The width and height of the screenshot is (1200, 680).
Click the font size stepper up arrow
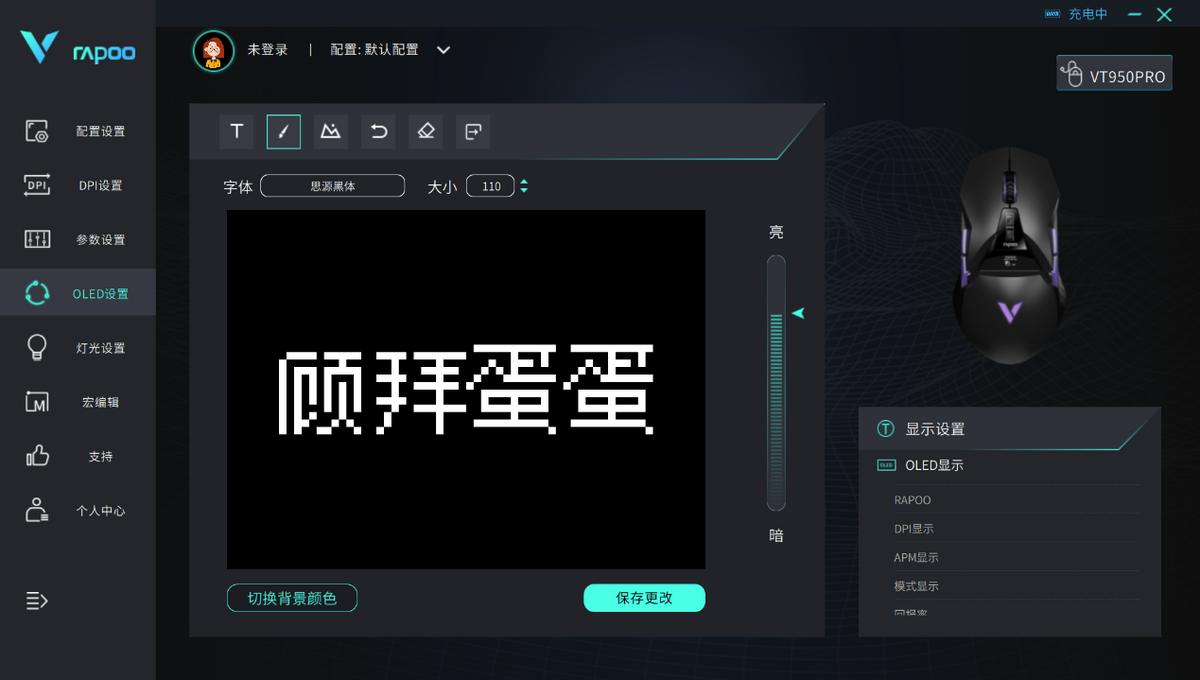coord(524,180)
